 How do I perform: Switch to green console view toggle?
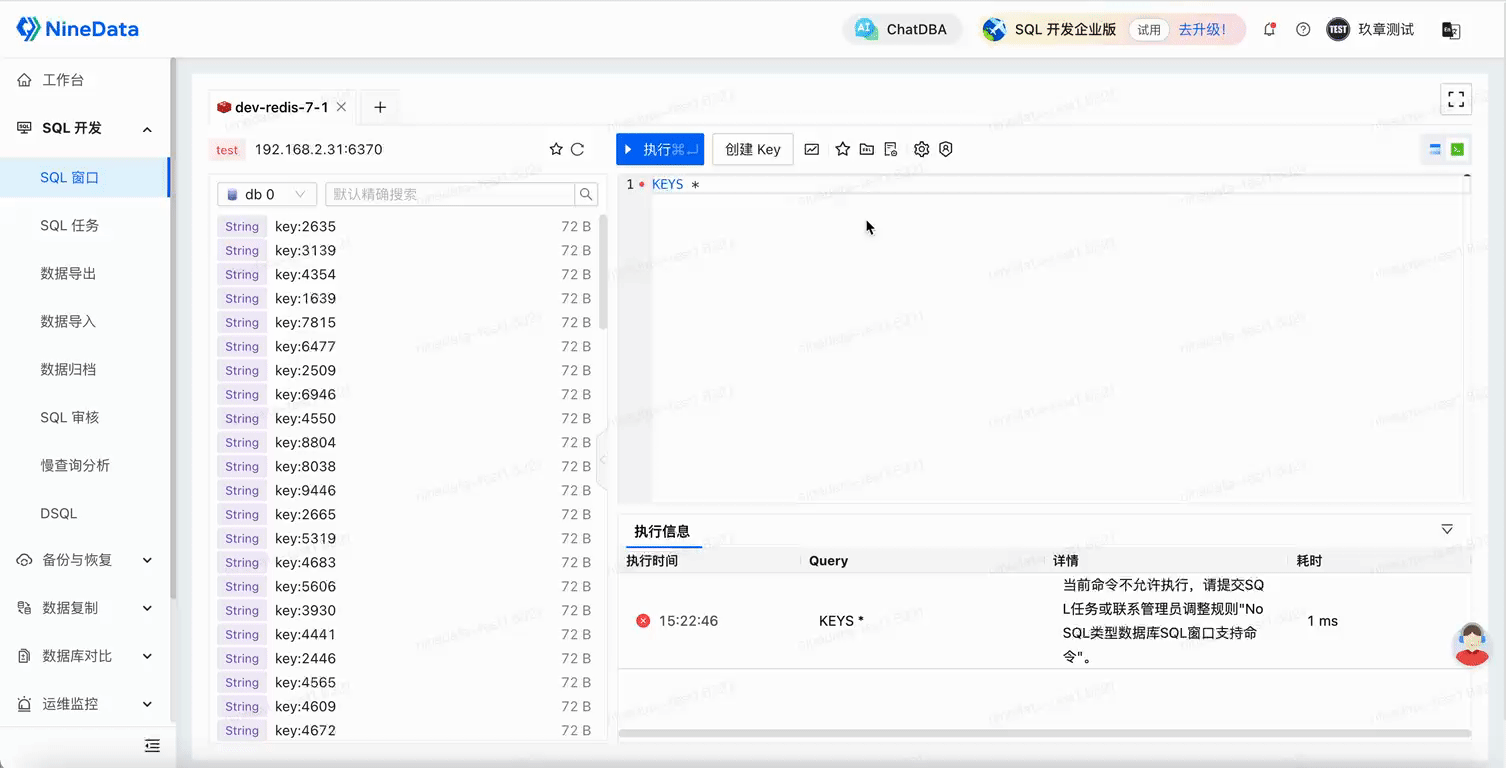click(1457, 149)
